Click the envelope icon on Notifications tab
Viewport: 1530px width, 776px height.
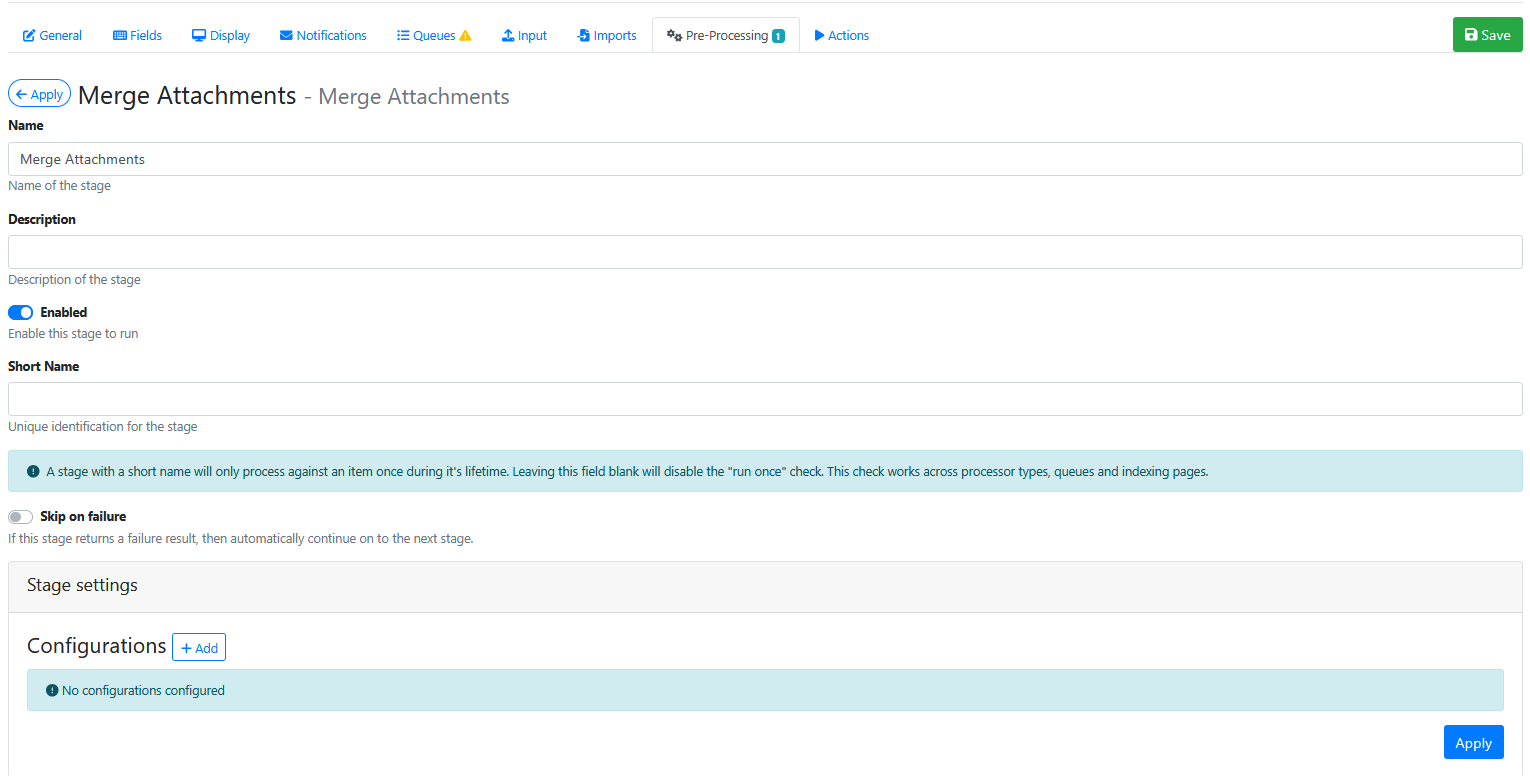pos(286,36)
